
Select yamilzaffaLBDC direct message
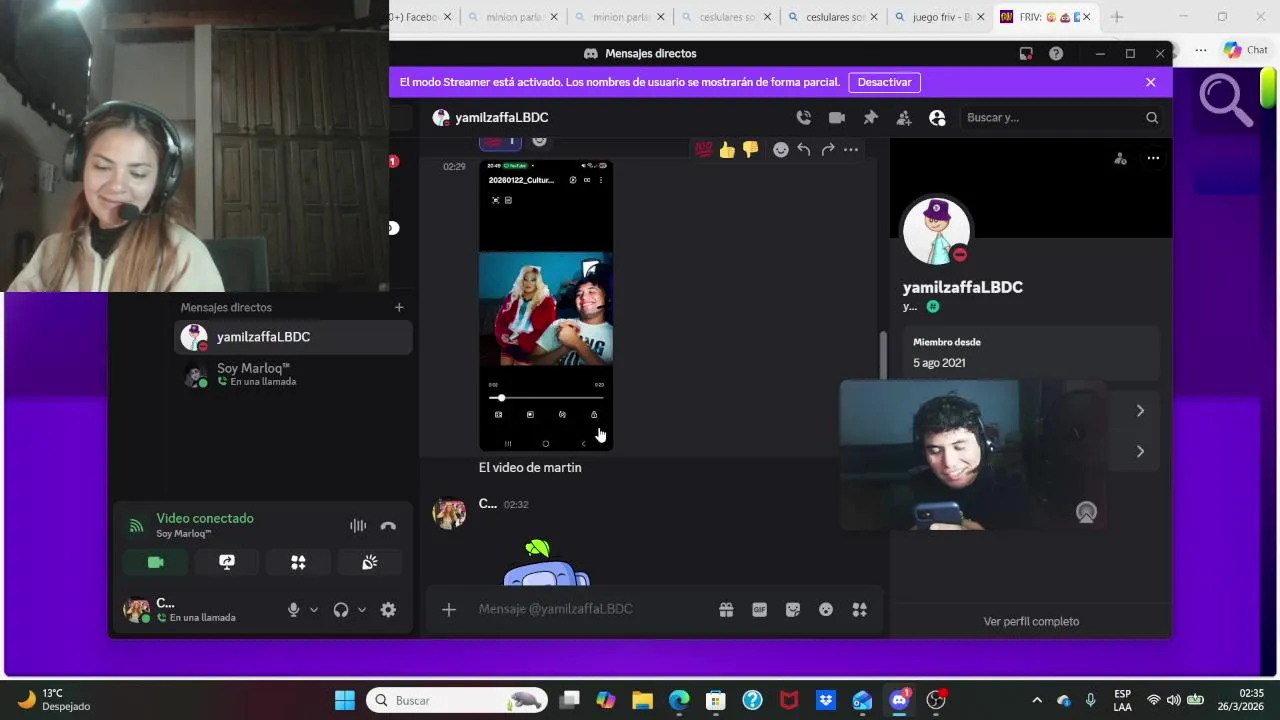(293, 337)
